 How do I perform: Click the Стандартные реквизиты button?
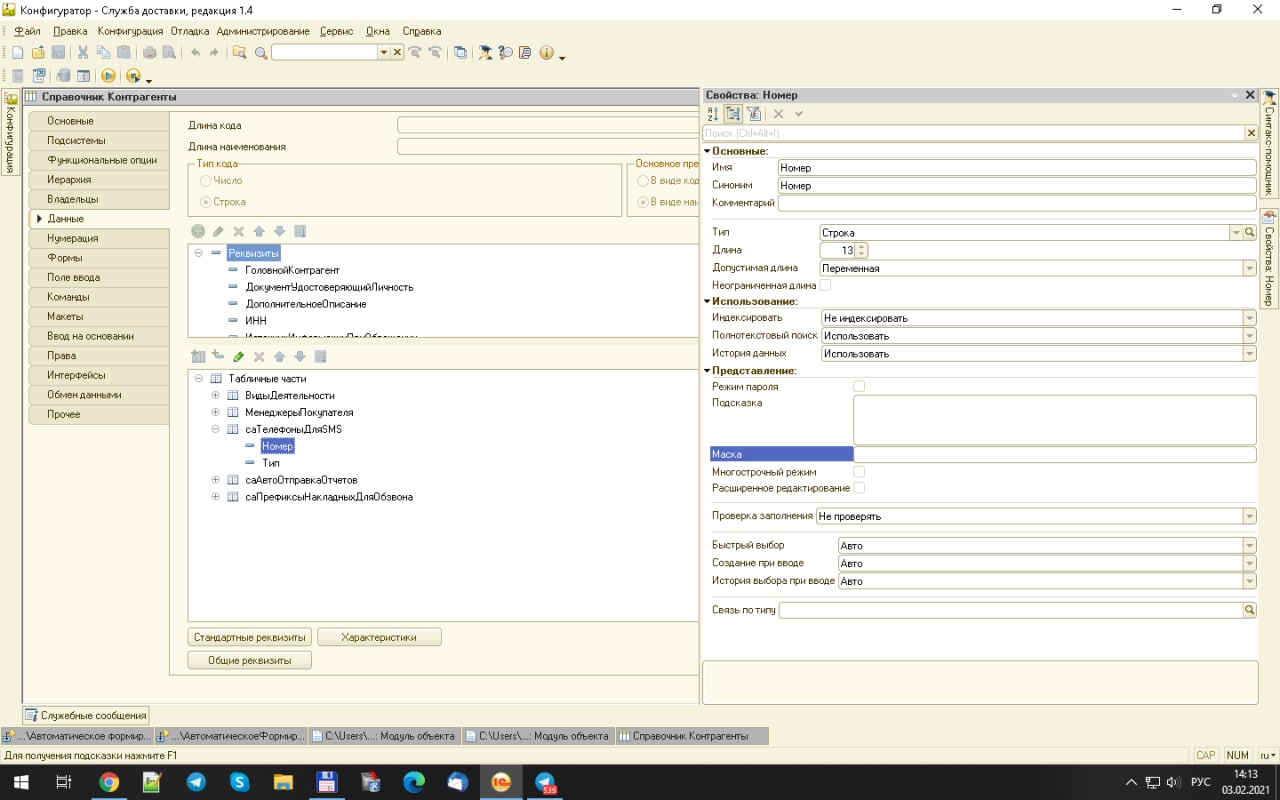click(249, 637)
